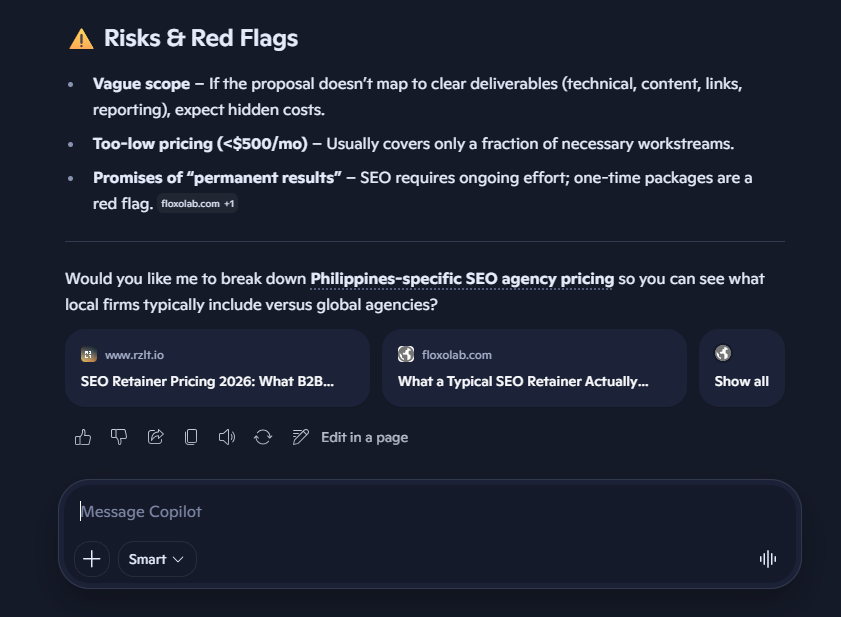Click 'Too-low pricing (<$500/mo)' text
The height and width of the screenshot is (617, 841).
click(x=201, y=144)
